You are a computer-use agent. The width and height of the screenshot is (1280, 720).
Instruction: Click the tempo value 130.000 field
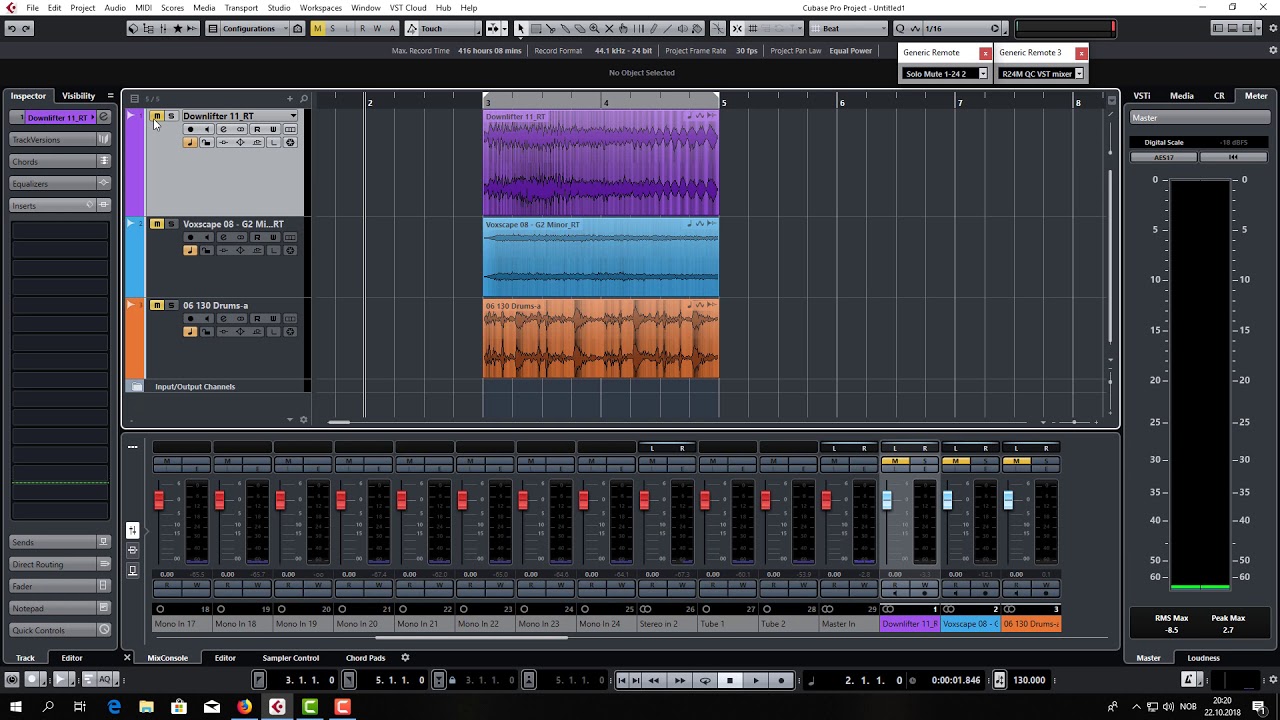(x=1029, y=680)
